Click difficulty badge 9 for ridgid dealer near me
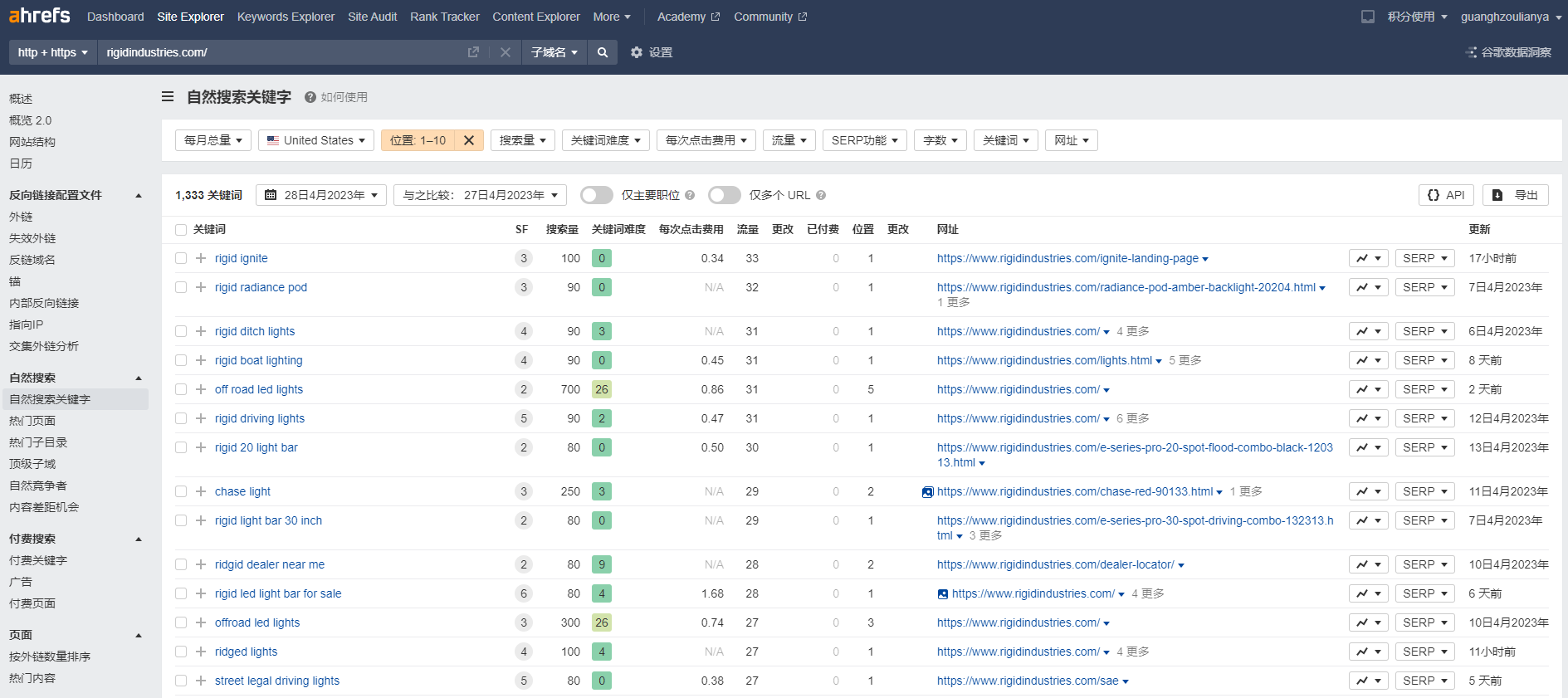This screenshot has width=1568, height=698. point(602,564)
